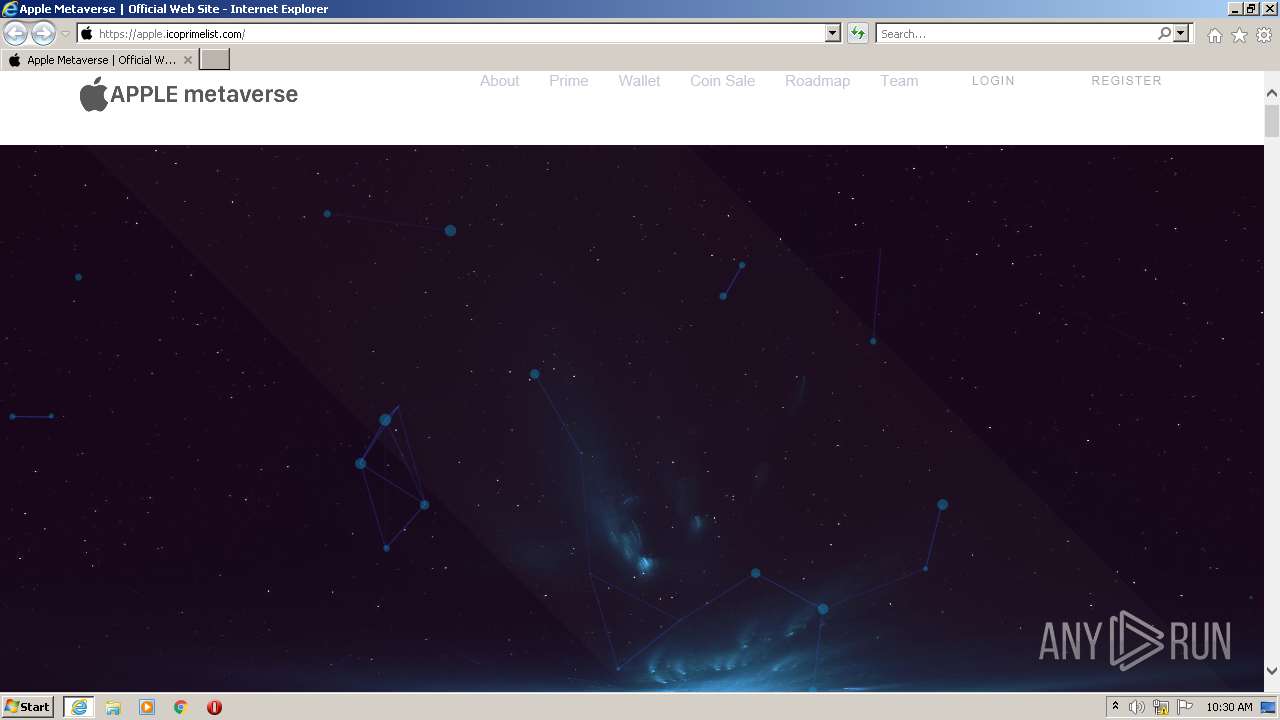Click the browser Forward arrow button

(x=43, y=33)
